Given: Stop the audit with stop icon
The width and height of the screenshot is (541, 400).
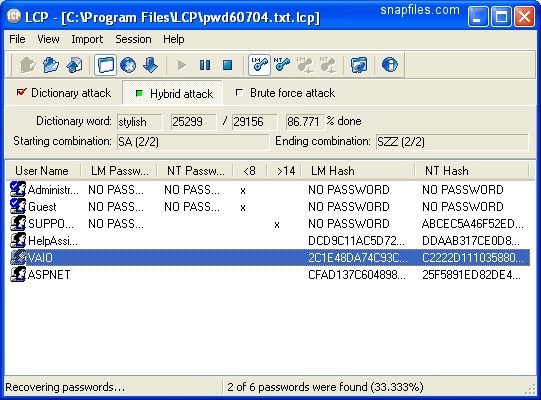Looking at the screenshot, I should 227,65.
